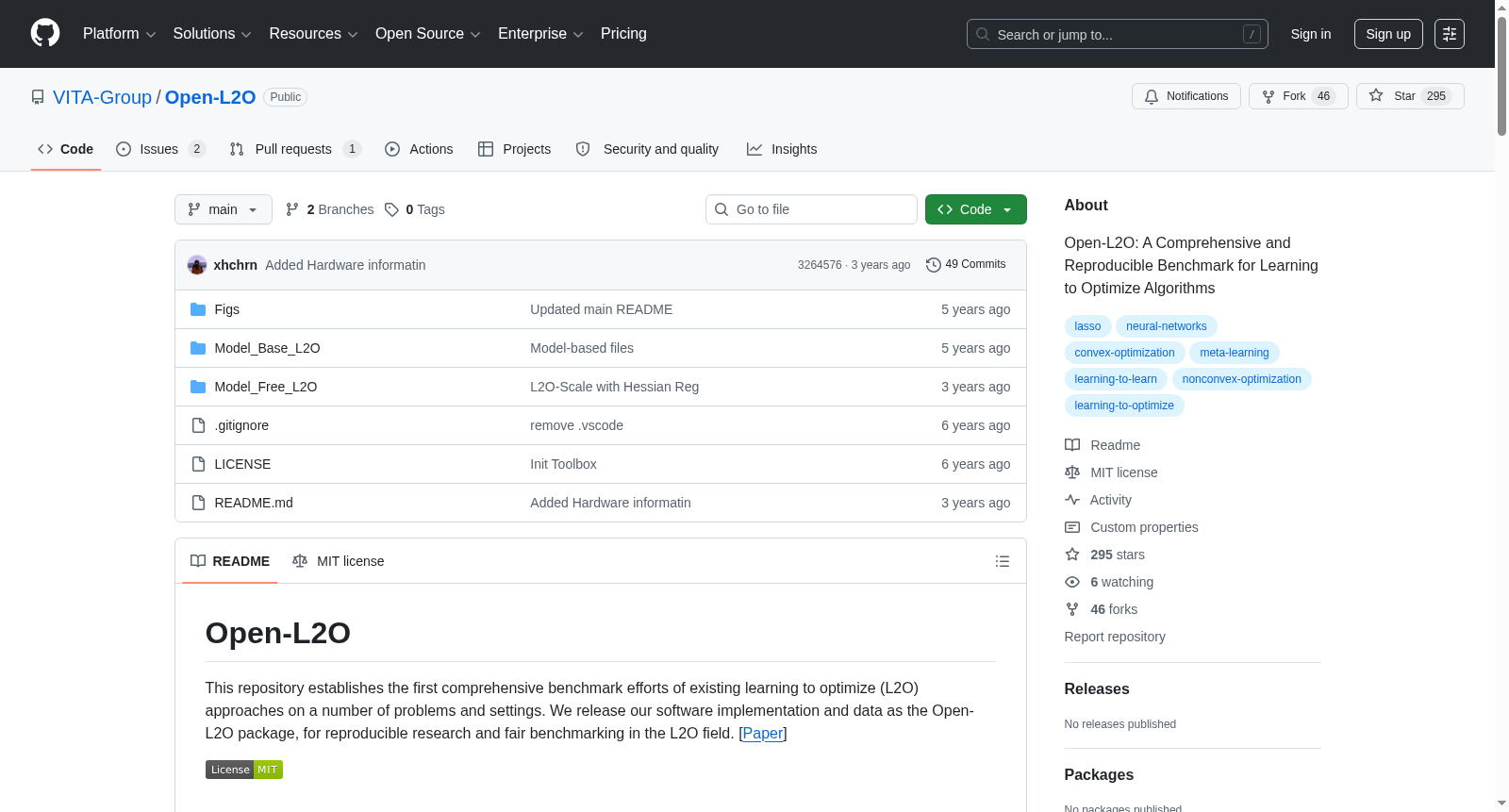The height and width of the screenshot is (812, 1509).
Task: Open the Projects tab
Action: (x=514, y=149)
